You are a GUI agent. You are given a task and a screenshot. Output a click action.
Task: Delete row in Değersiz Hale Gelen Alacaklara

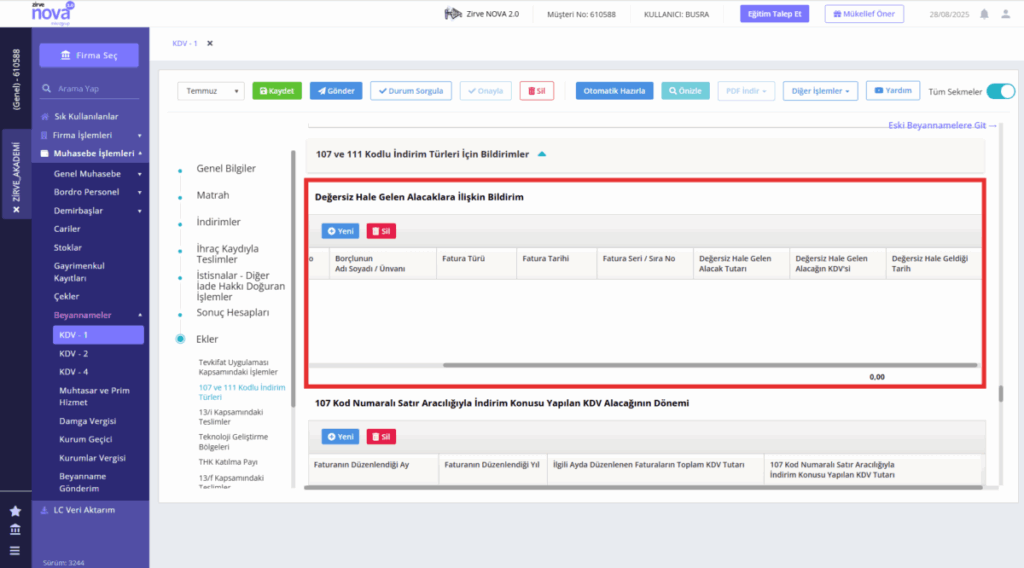(381, 231)
